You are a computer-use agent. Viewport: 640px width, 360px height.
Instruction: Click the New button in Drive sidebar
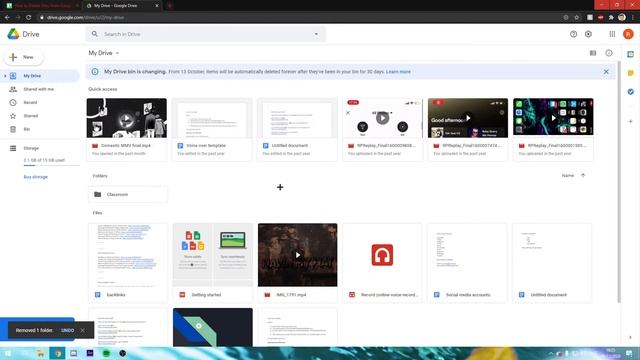(x=24, y=57)
